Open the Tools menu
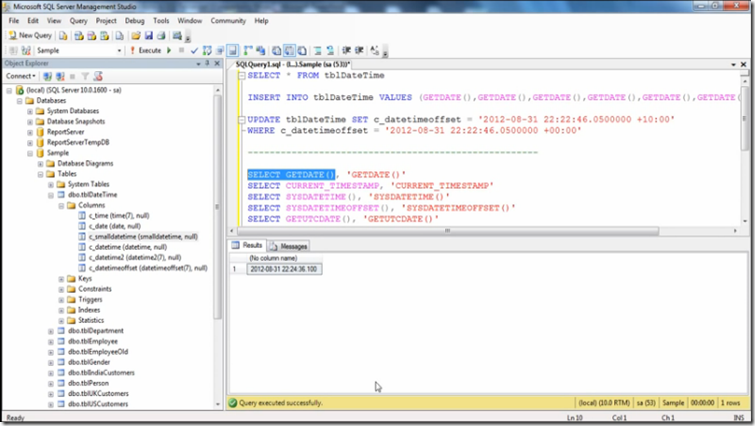The height and width of the screenshot is (426, 755). (161, 21)
